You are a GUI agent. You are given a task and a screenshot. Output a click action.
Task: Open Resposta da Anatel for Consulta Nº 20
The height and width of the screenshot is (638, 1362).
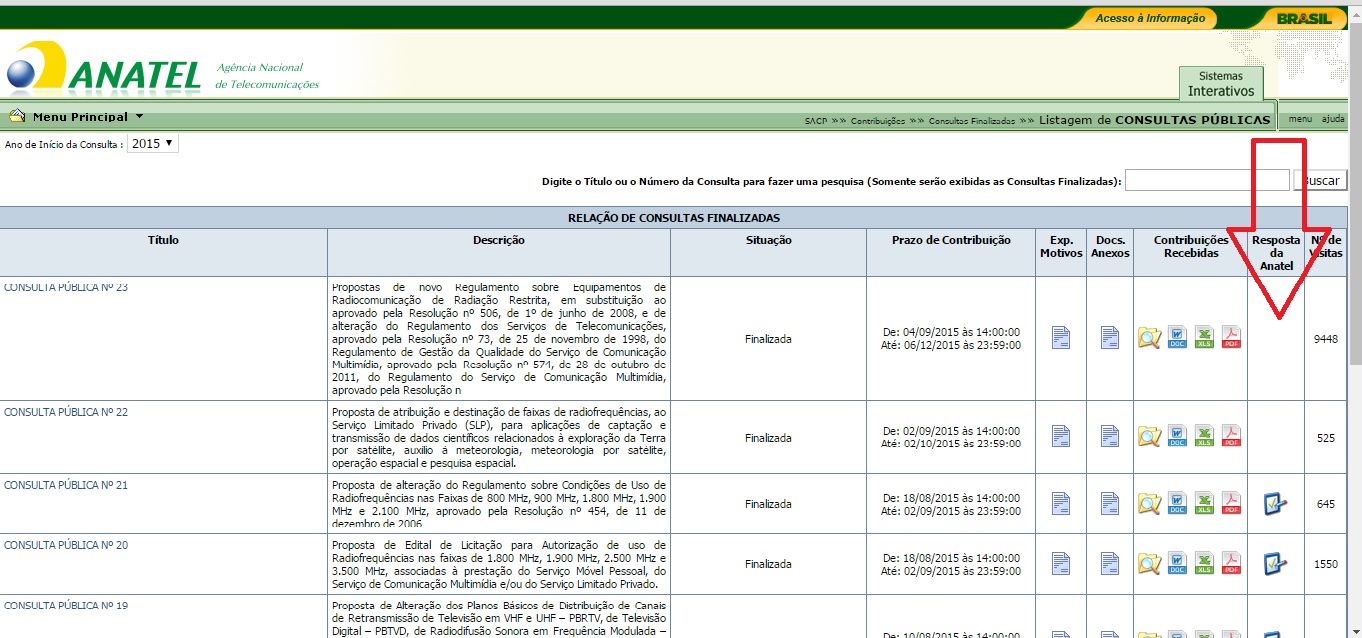point(1275,563)
